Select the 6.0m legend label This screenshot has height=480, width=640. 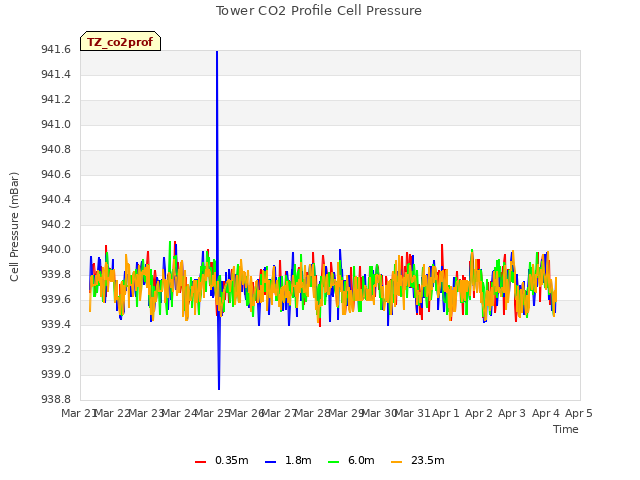tap(361, 460)
